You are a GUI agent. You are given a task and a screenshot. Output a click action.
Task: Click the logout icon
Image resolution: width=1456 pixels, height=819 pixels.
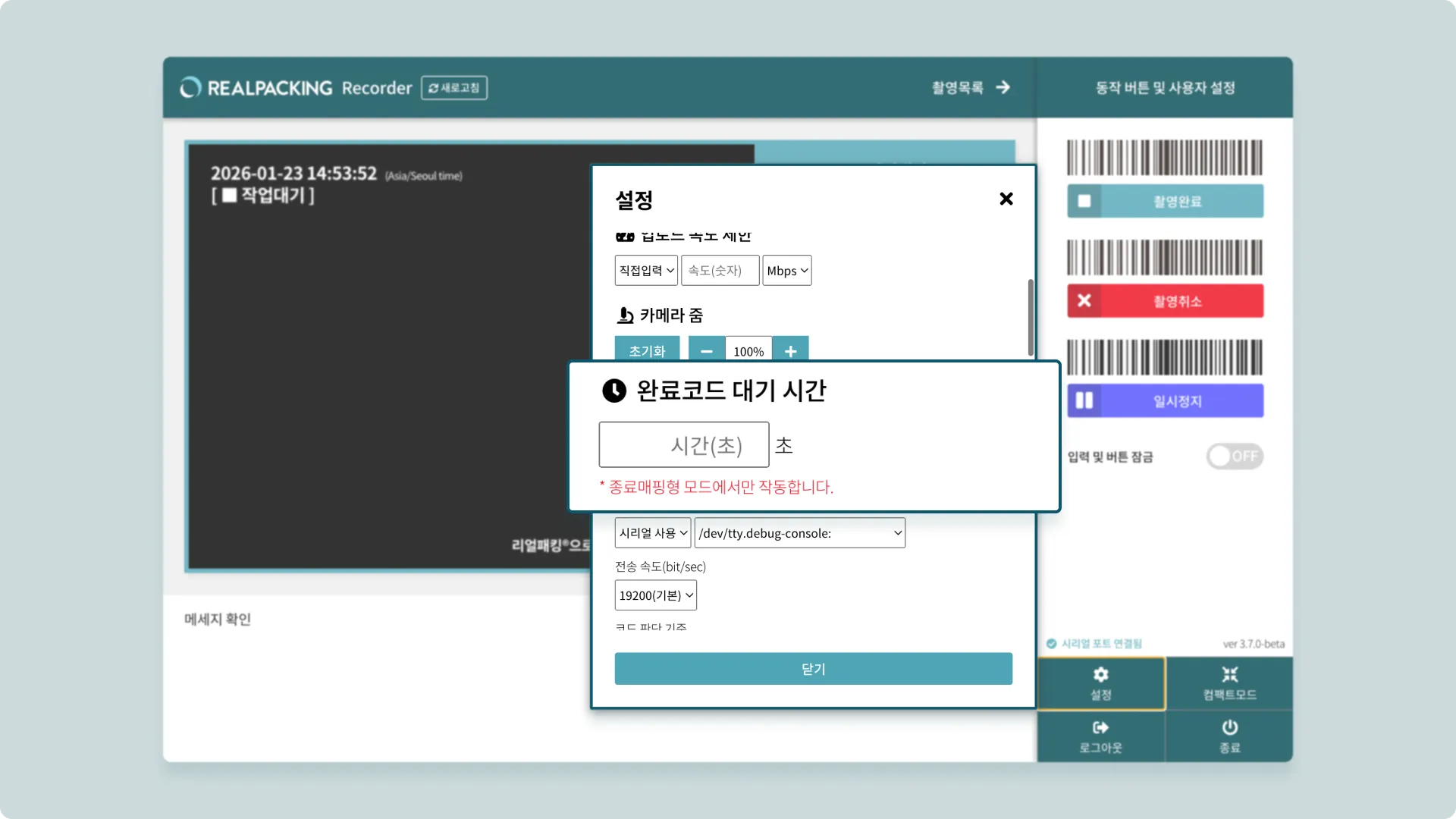[x=1100, y=728]
